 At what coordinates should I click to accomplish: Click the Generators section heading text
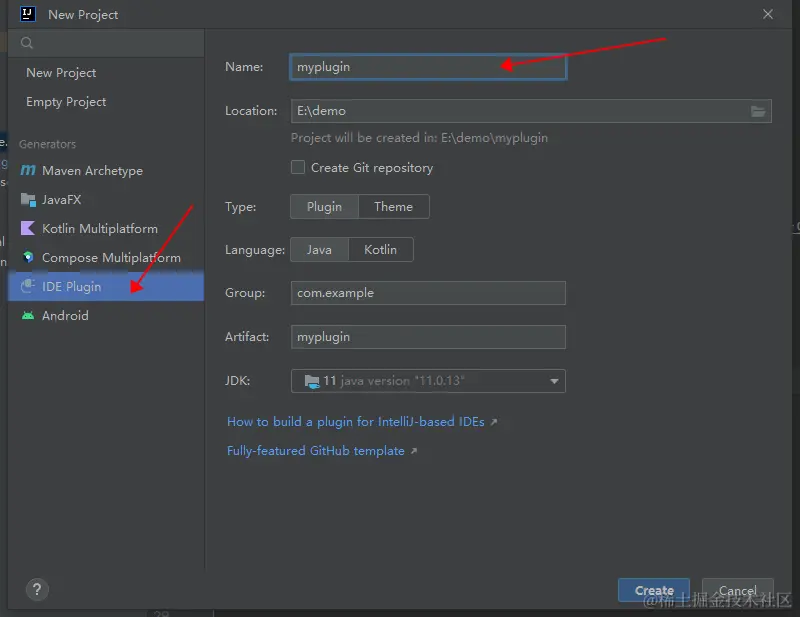[x=47, y=144]
